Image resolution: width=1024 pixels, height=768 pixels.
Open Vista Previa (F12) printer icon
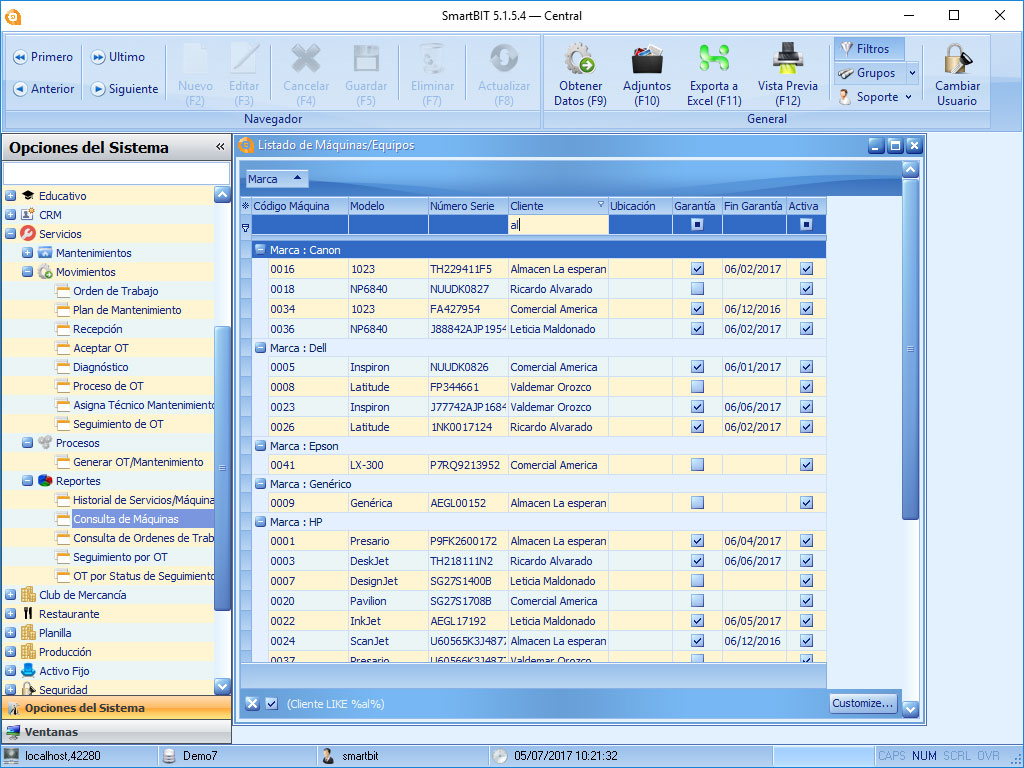click(788, 59)
